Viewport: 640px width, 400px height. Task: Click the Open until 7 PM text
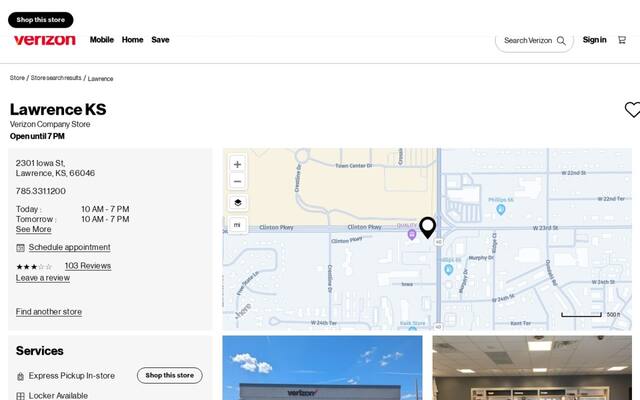37,136
